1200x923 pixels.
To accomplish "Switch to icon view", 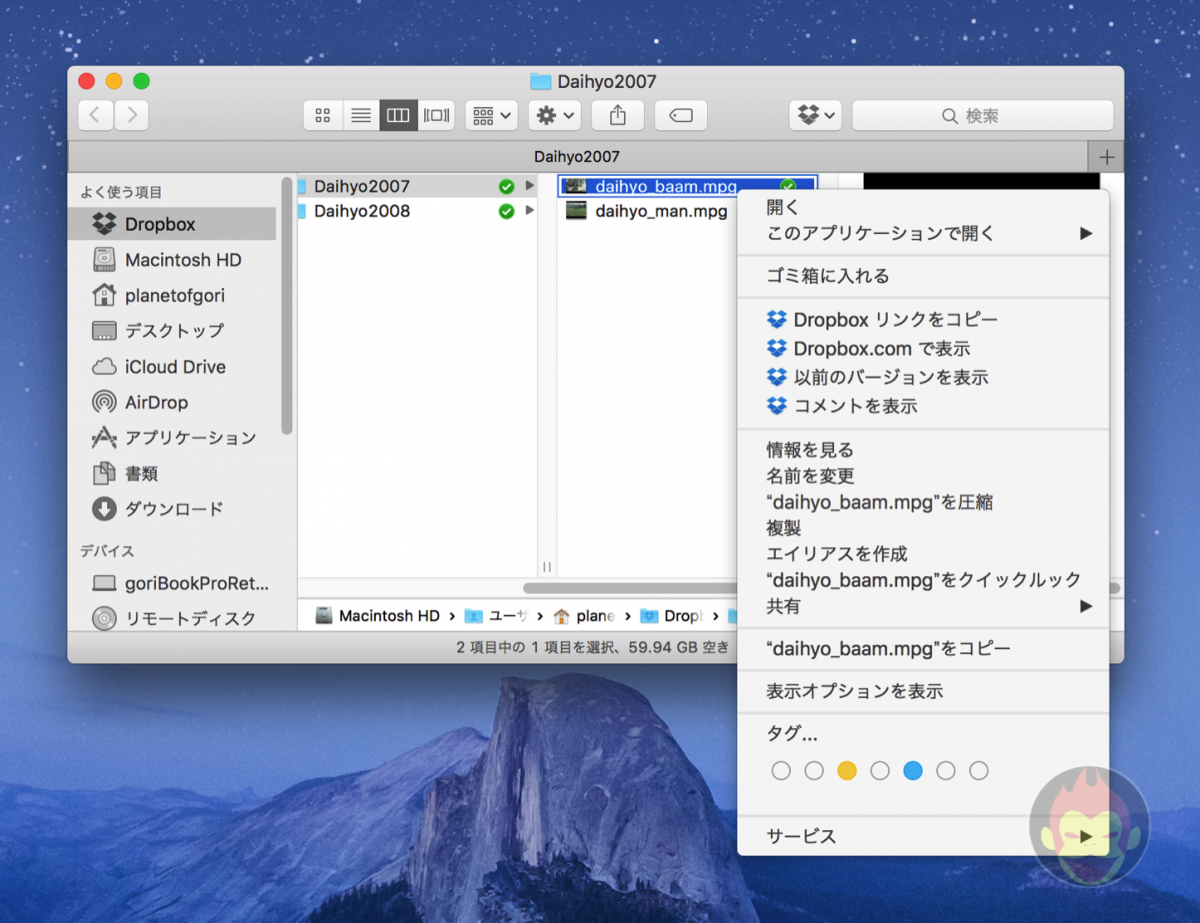I will pos(322,115).
